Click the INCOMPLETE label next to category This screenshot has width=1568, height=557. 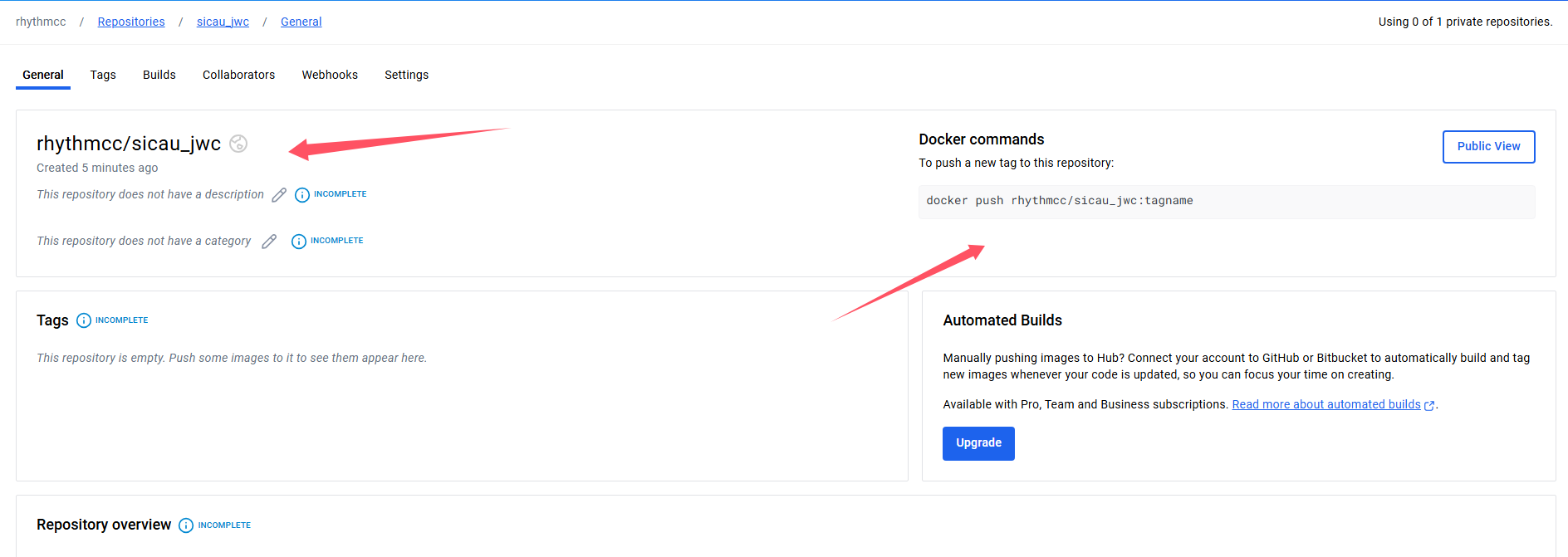click(337, 241)
